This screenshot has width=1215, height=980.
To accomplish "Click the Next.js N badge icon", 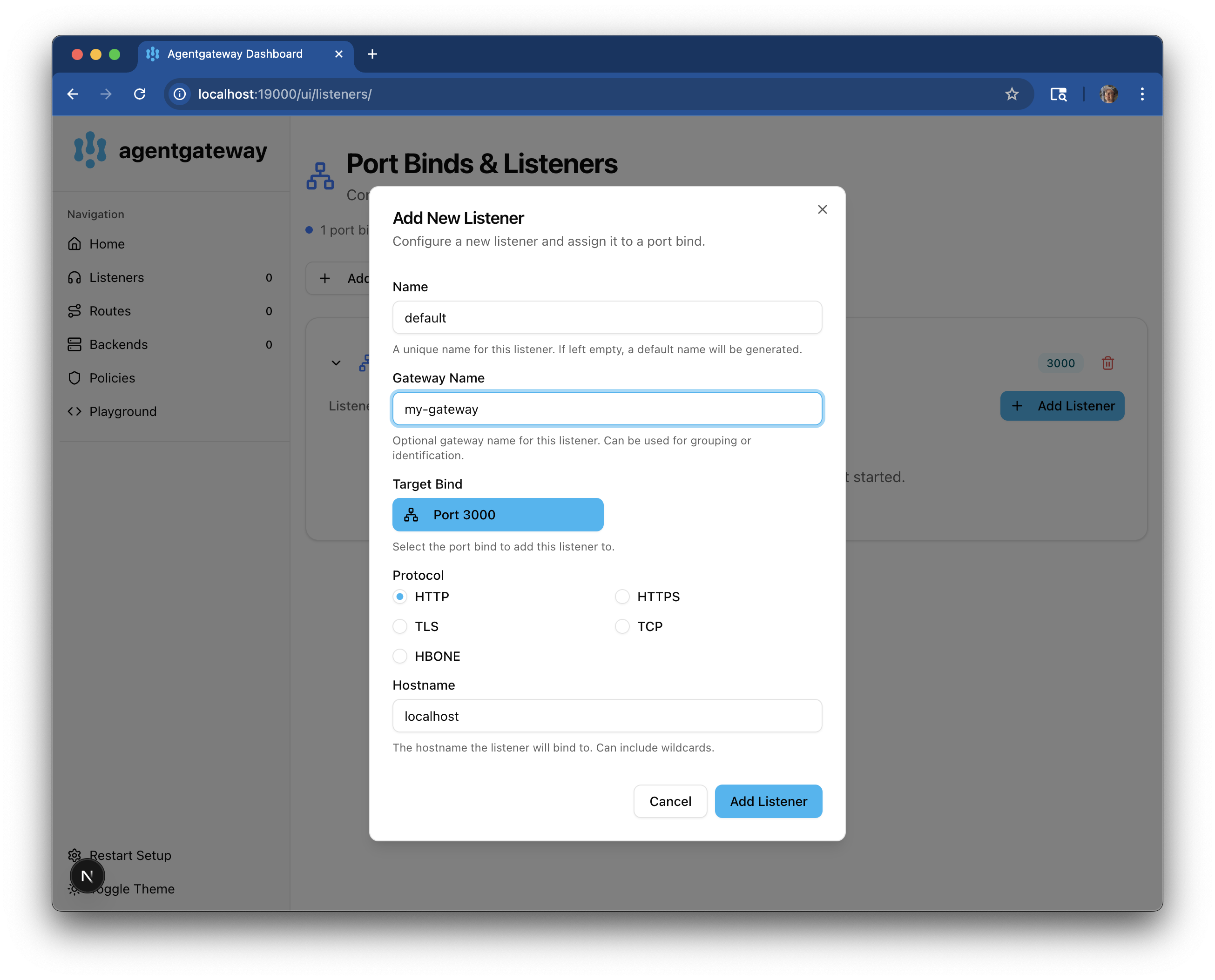I will coord(87,876).
